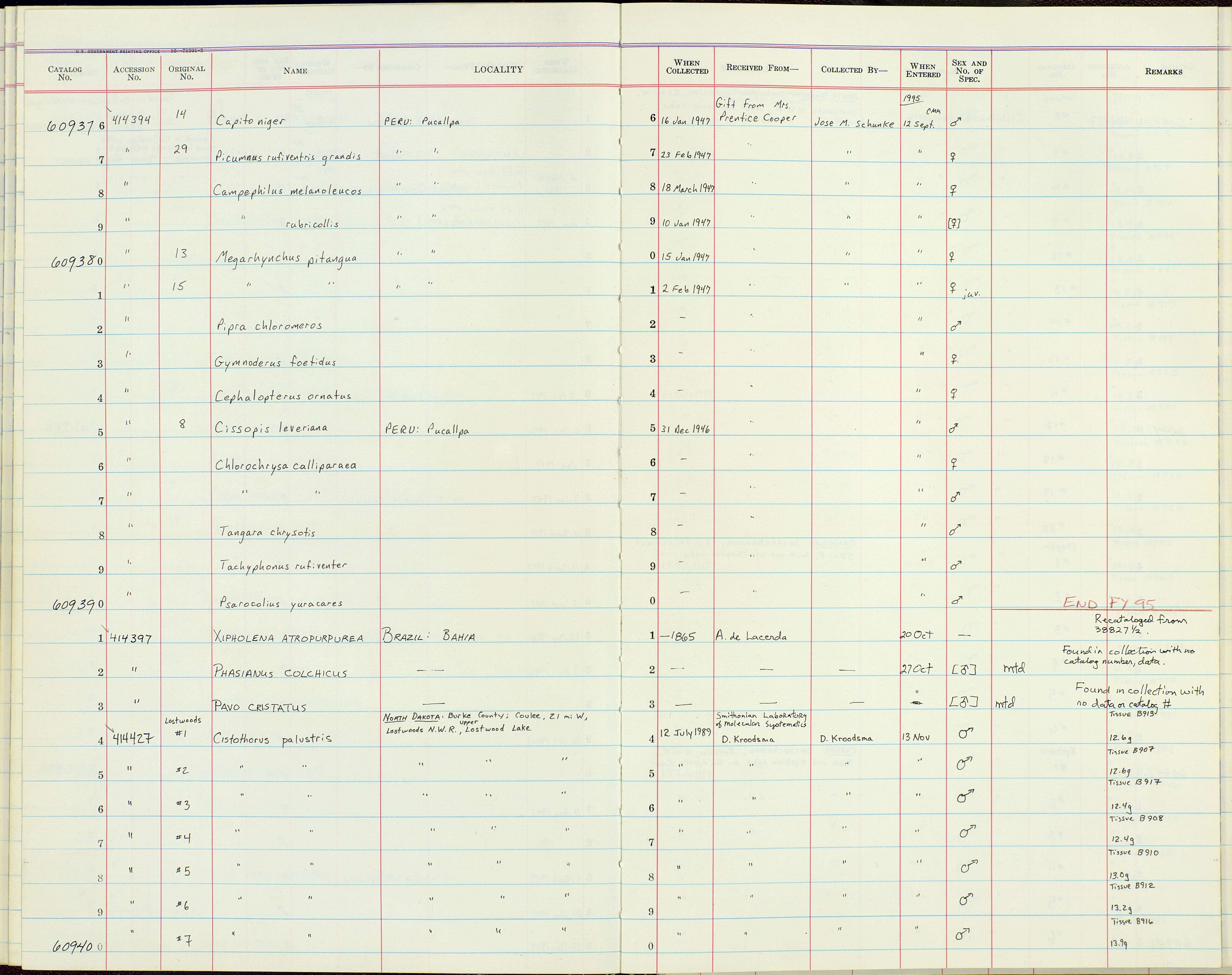Screen dimensions: 1232x975
Task: Select 'Megarhynchus pitangua' entry
Action: (286, 258)
